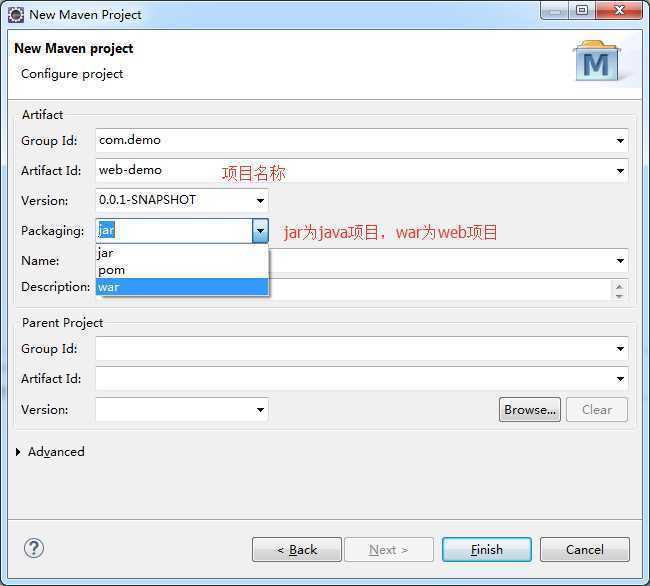Click the Maven M wizard banner icon

pyautogui.click(x=597, y=61)
